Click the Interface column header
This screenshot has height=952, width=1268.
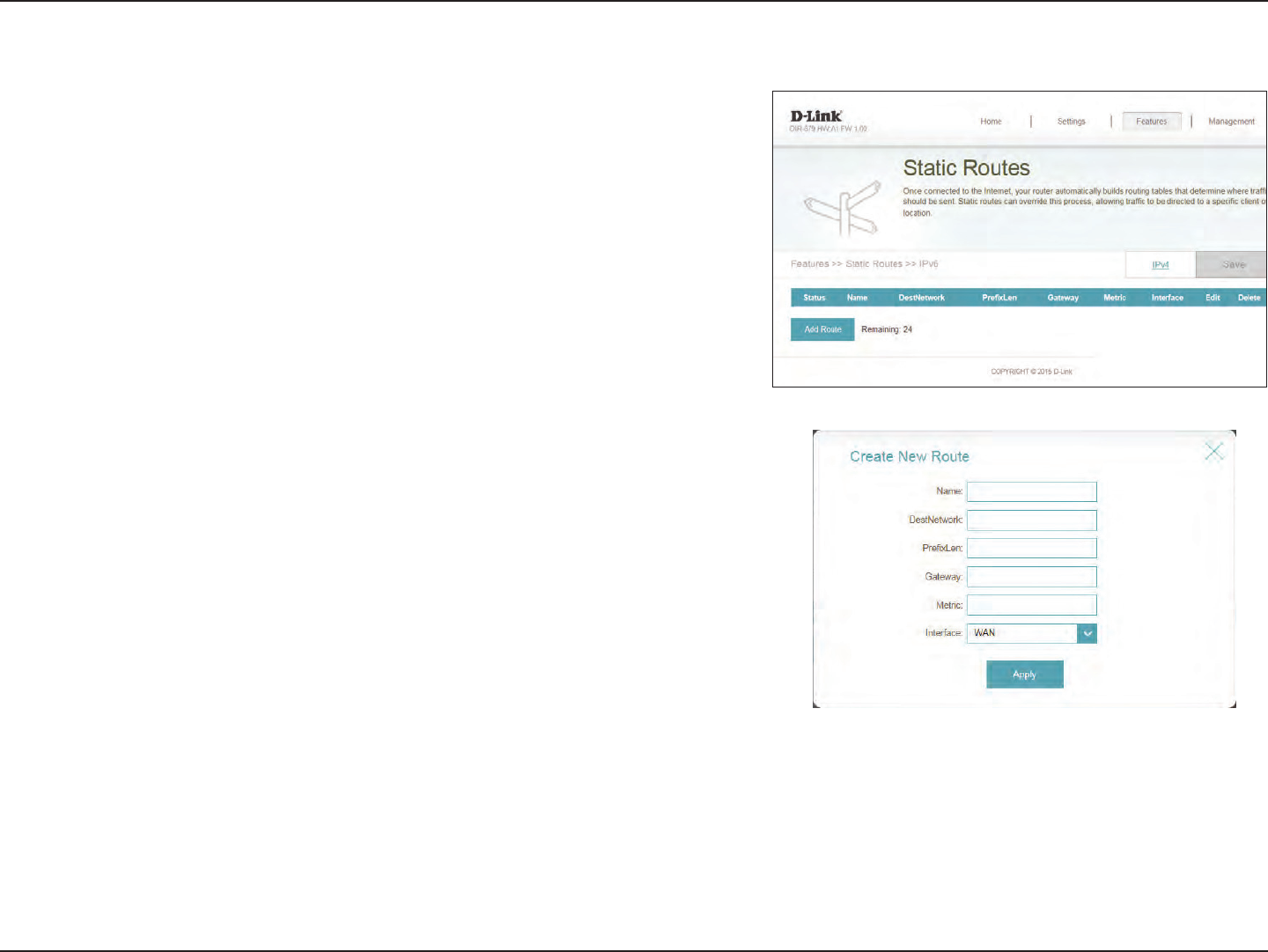coord(1168,298)
